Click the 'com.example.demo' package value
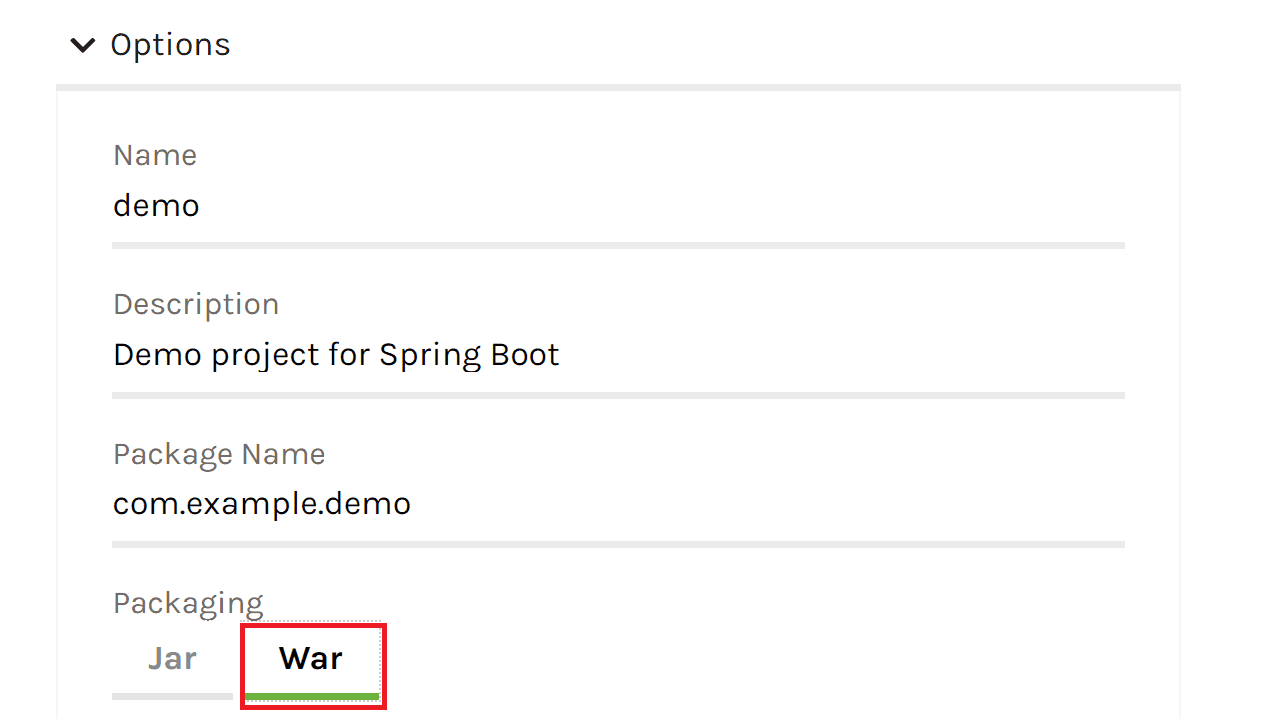This screenshot has width=1283, height=719. (262, 504)
